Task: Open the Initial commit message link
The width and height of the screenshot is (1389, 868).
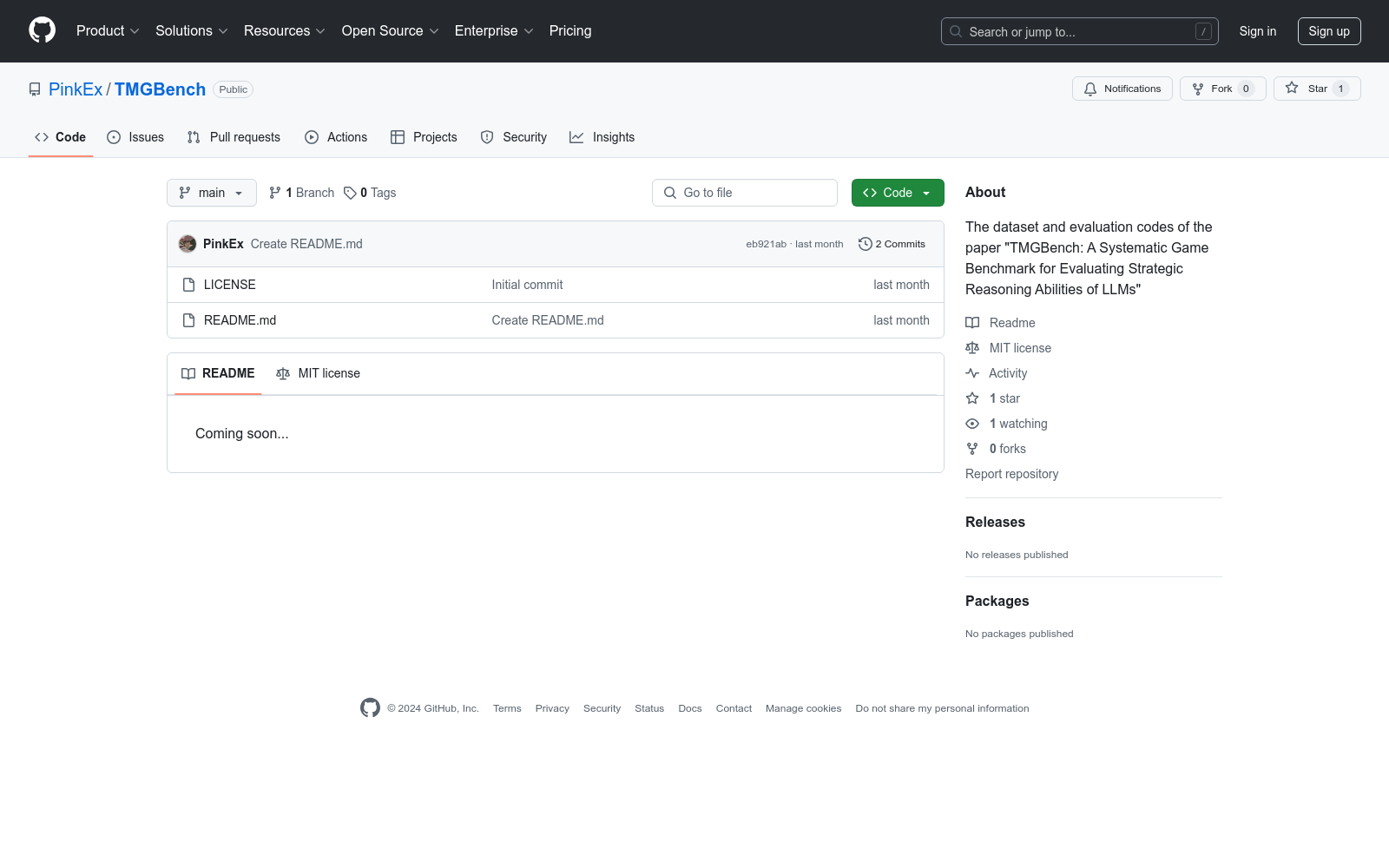Action: (527, 285)
